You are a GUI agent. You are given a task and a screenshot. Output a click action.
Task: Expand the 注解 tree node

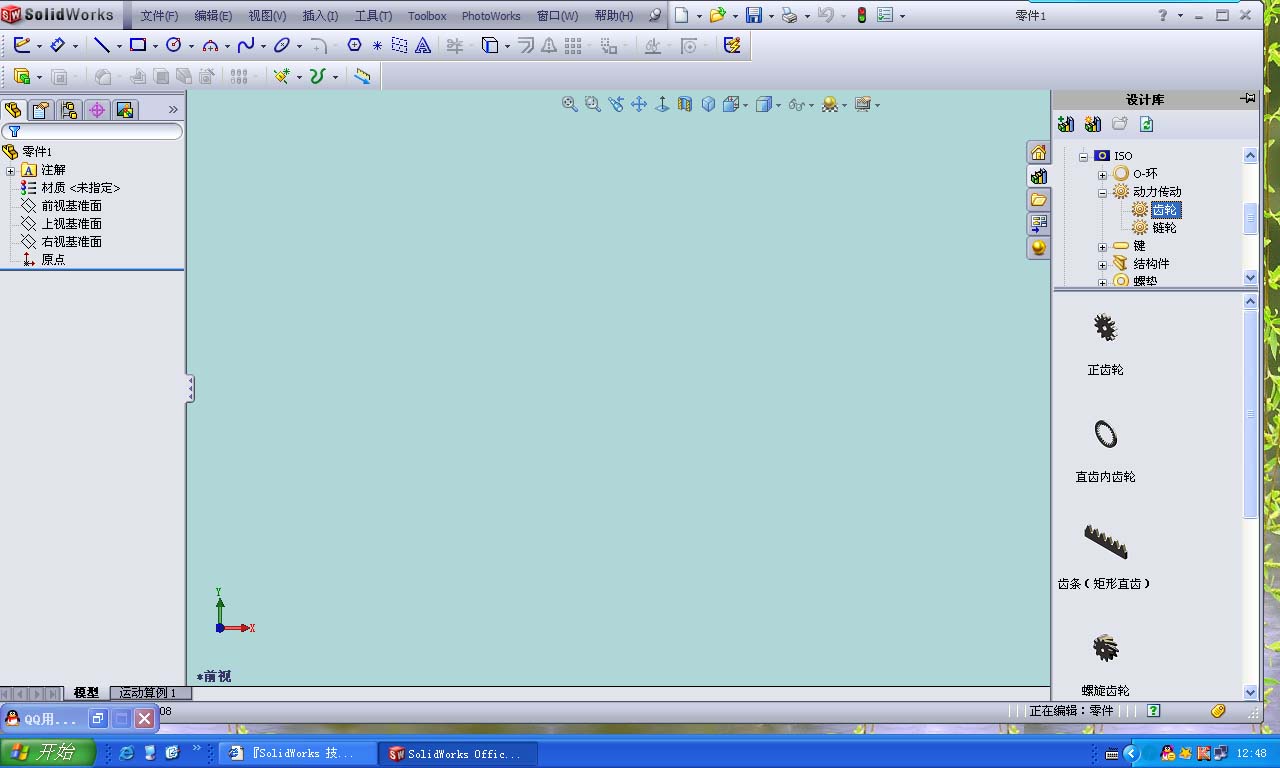(11, 171)
